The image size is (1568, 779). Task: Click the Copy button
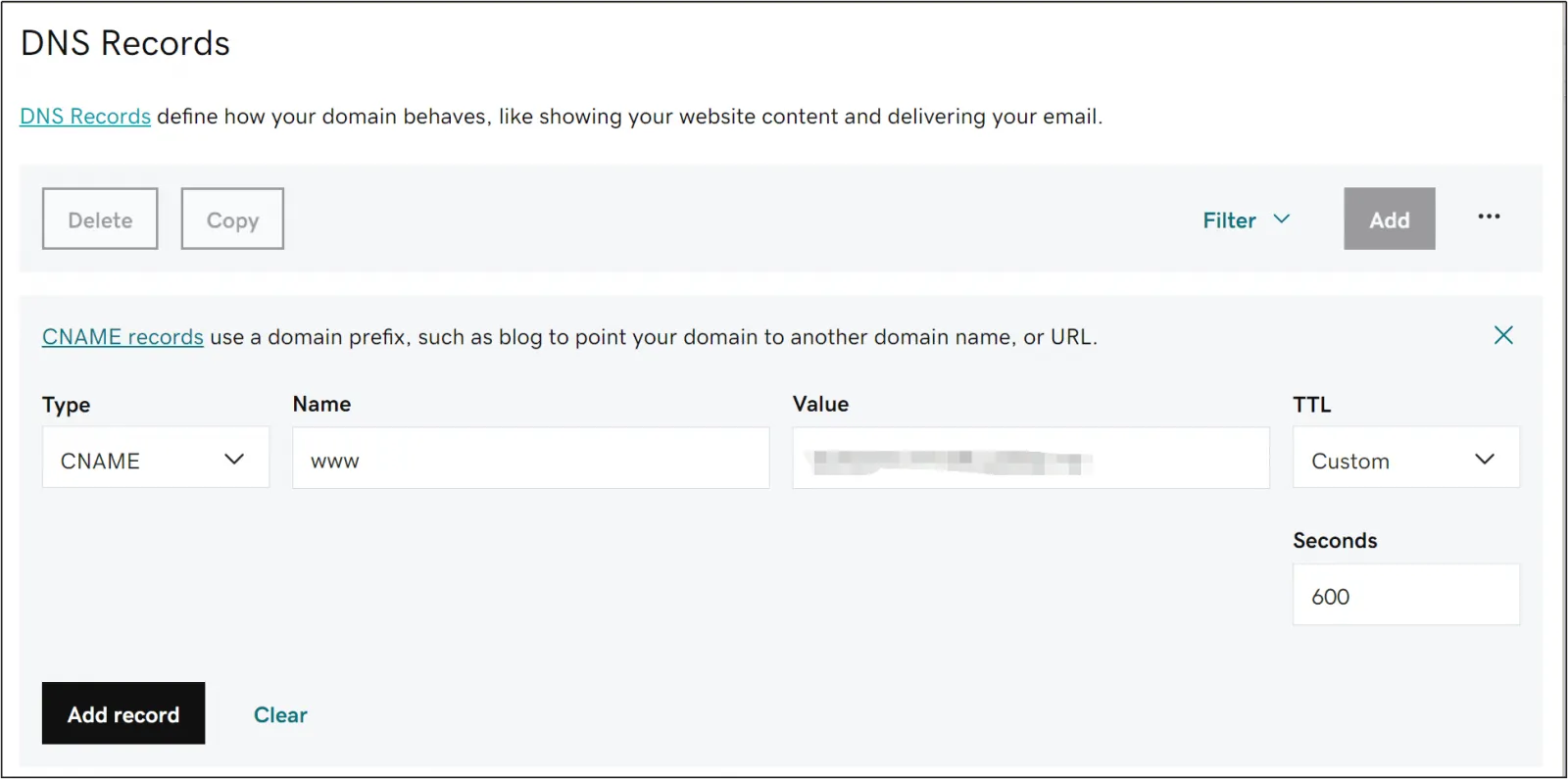coord(231,219)
